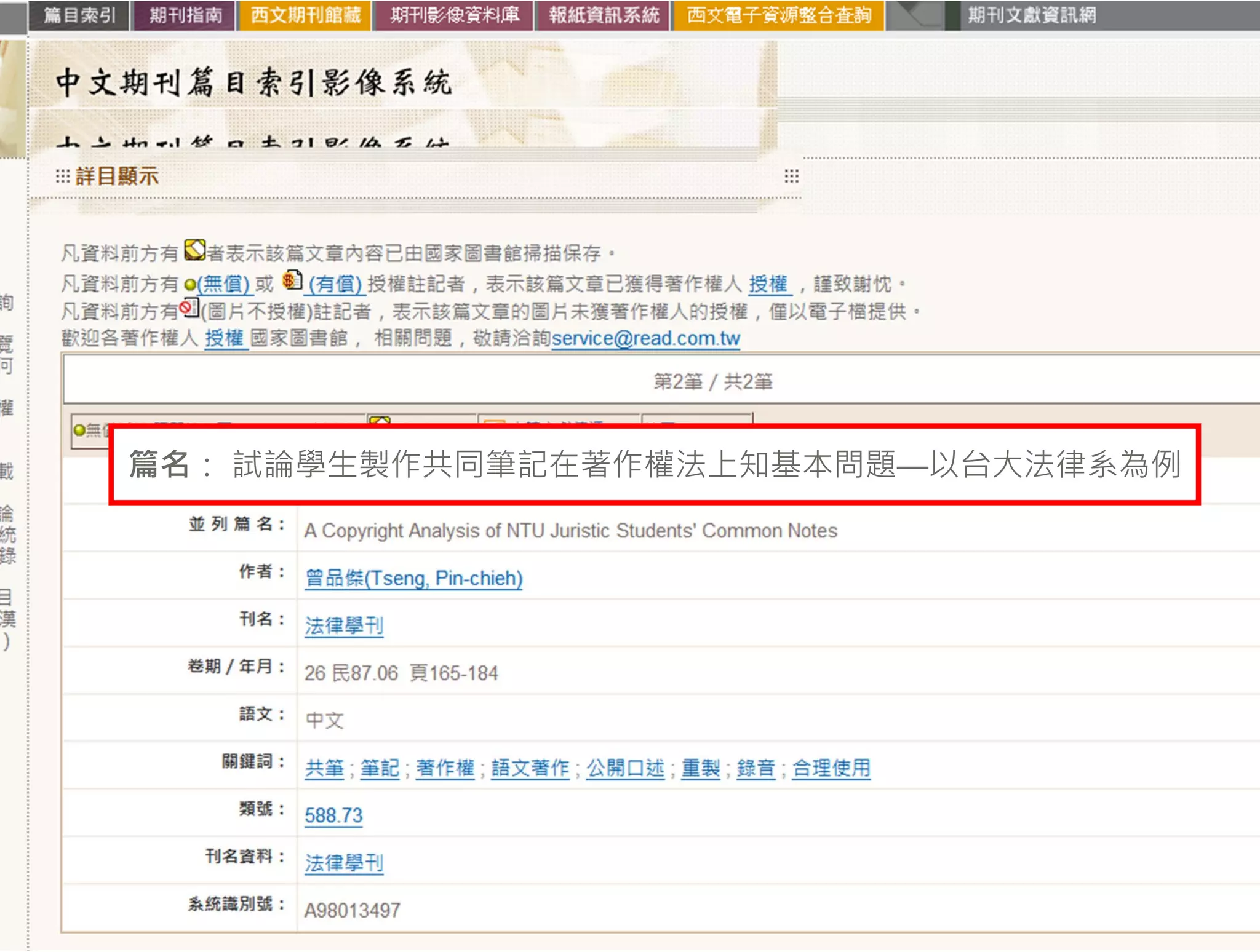Image resolution: width=1260 pixels, height=952 pixels.
Task: Click keyword 重製
Action: coord(701,768)
